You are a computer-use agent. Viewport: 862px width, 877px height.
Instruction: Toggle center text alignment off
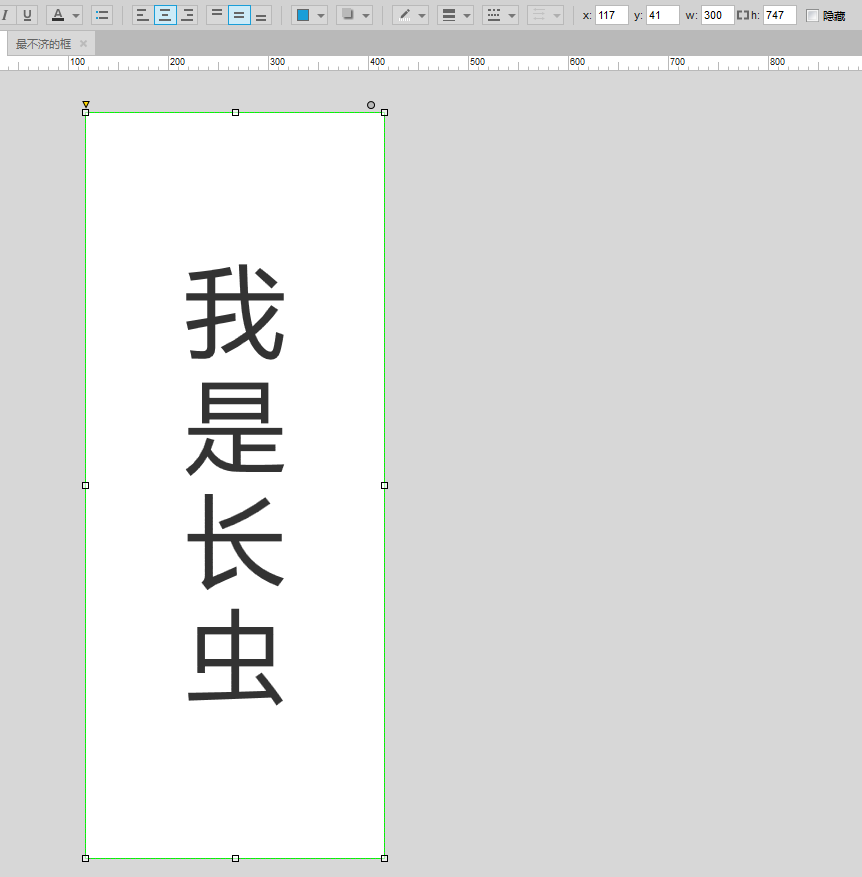(x=163, y=15)
